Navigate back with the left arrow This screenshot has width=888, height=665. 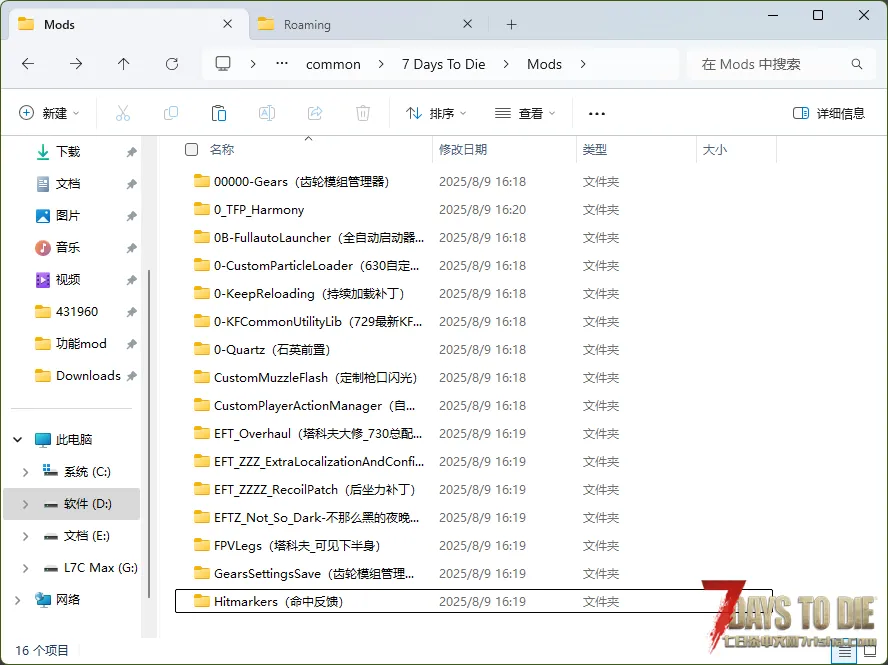(28, 64)
